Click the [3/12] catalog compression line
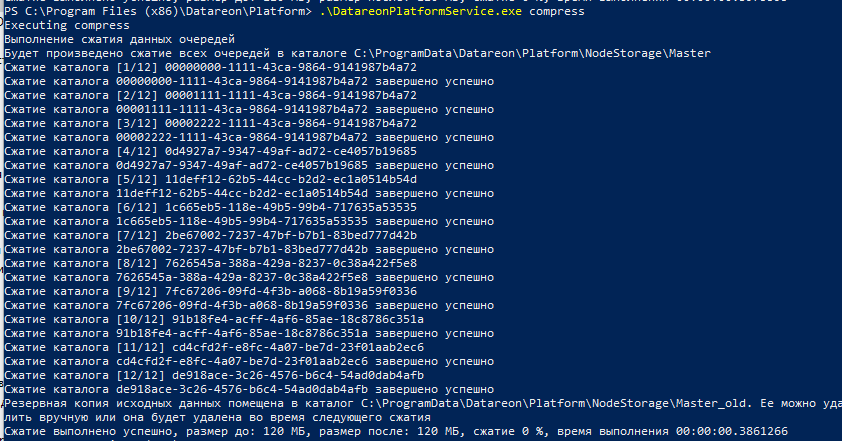 [x=210, y=122]
